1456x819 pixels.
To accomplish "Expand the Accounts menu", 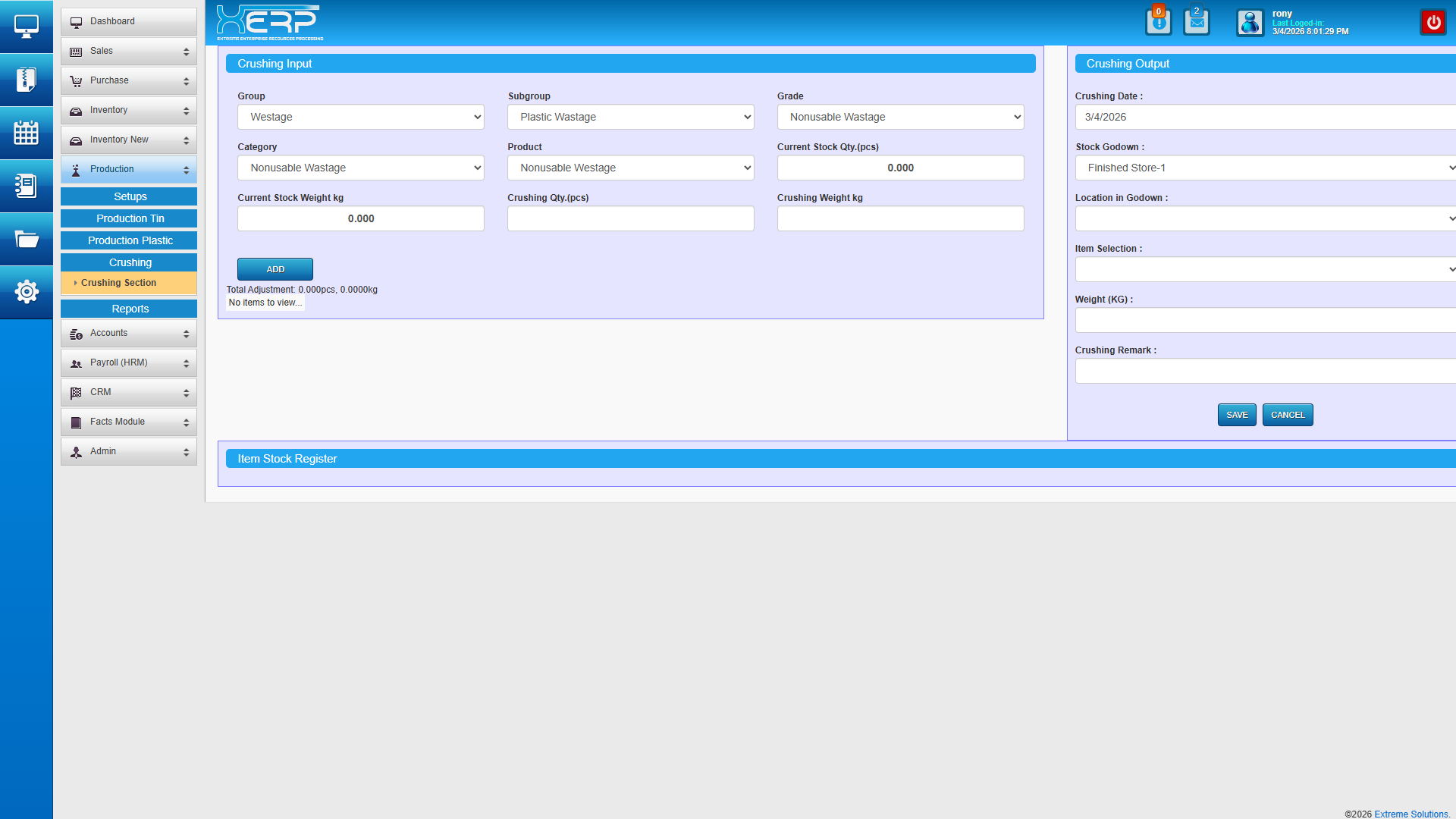I will tap(129, 333).
